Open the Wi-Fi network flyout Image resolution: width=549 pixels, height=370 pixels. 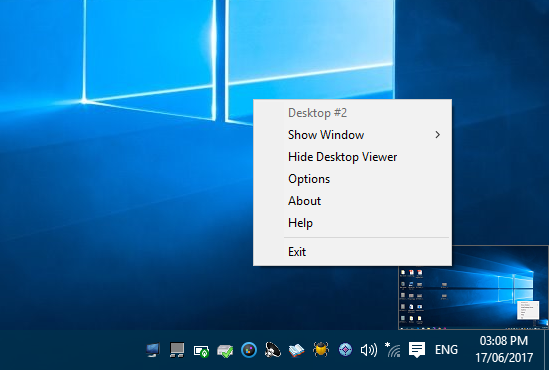pos(392,350)
